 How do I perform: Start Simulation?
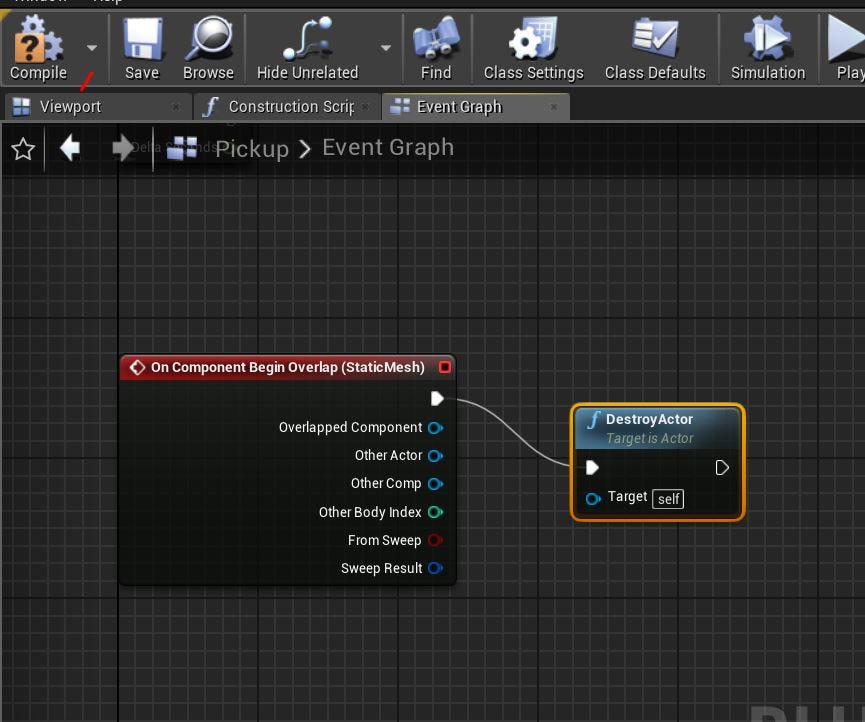tap(768, 49)
